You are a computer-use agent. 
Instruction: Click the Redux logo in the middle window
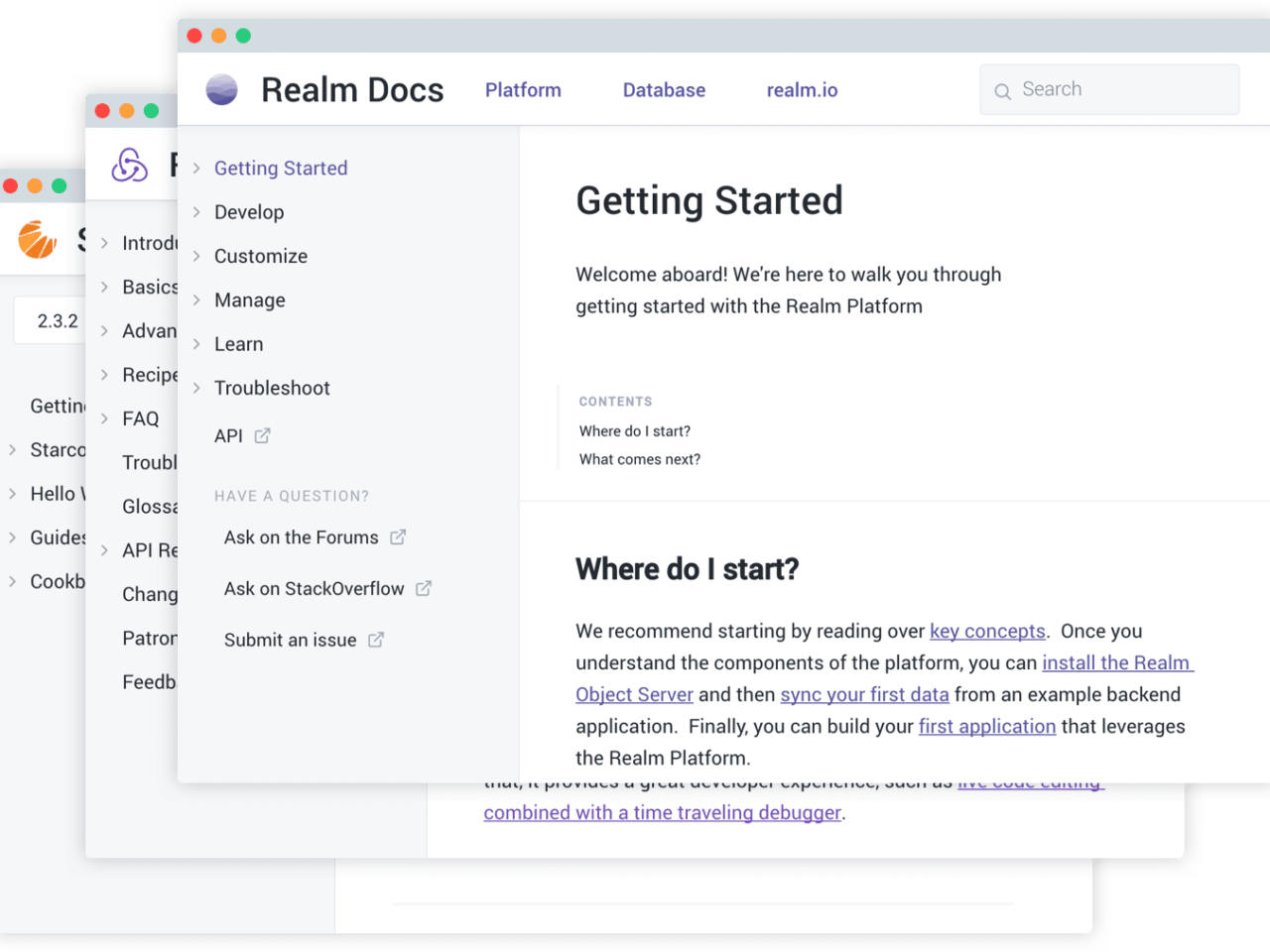coord(130,165)
